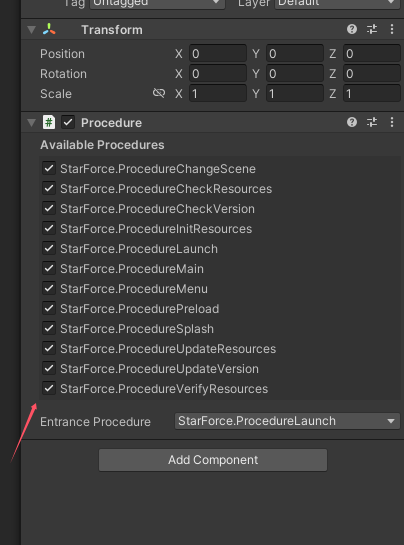The image size is (404, 545).
Task: Open Transform component three-dot menu
Action: pyautogui.click(x=392, y=29)
